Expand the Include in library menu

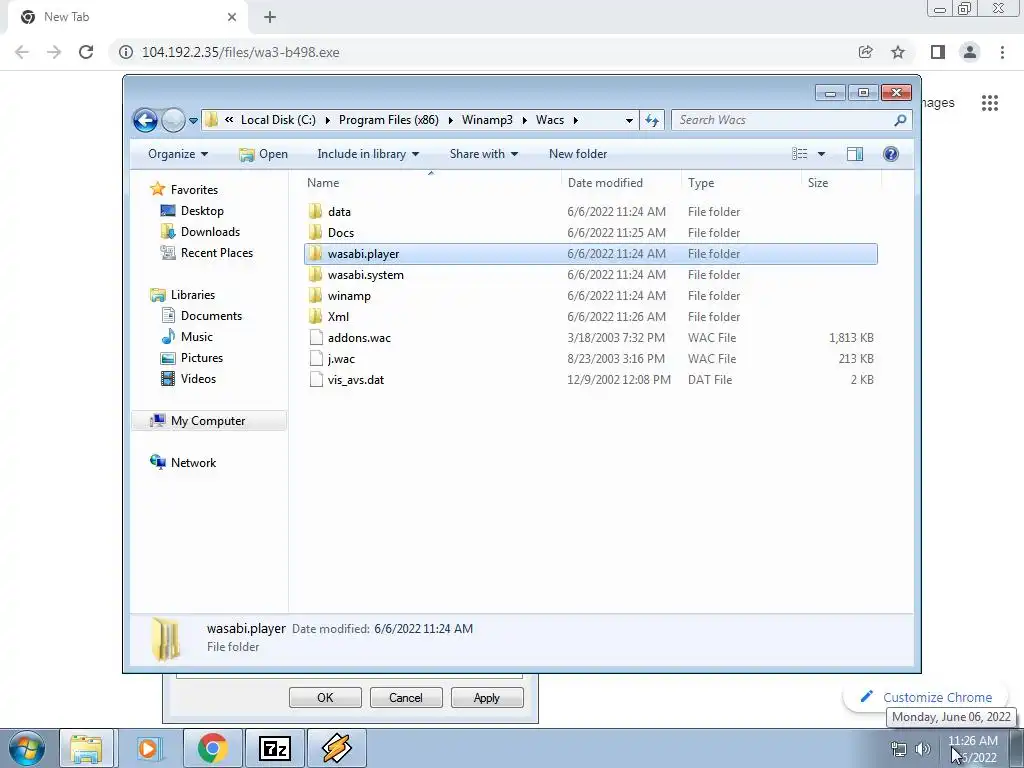coord(368,154)
